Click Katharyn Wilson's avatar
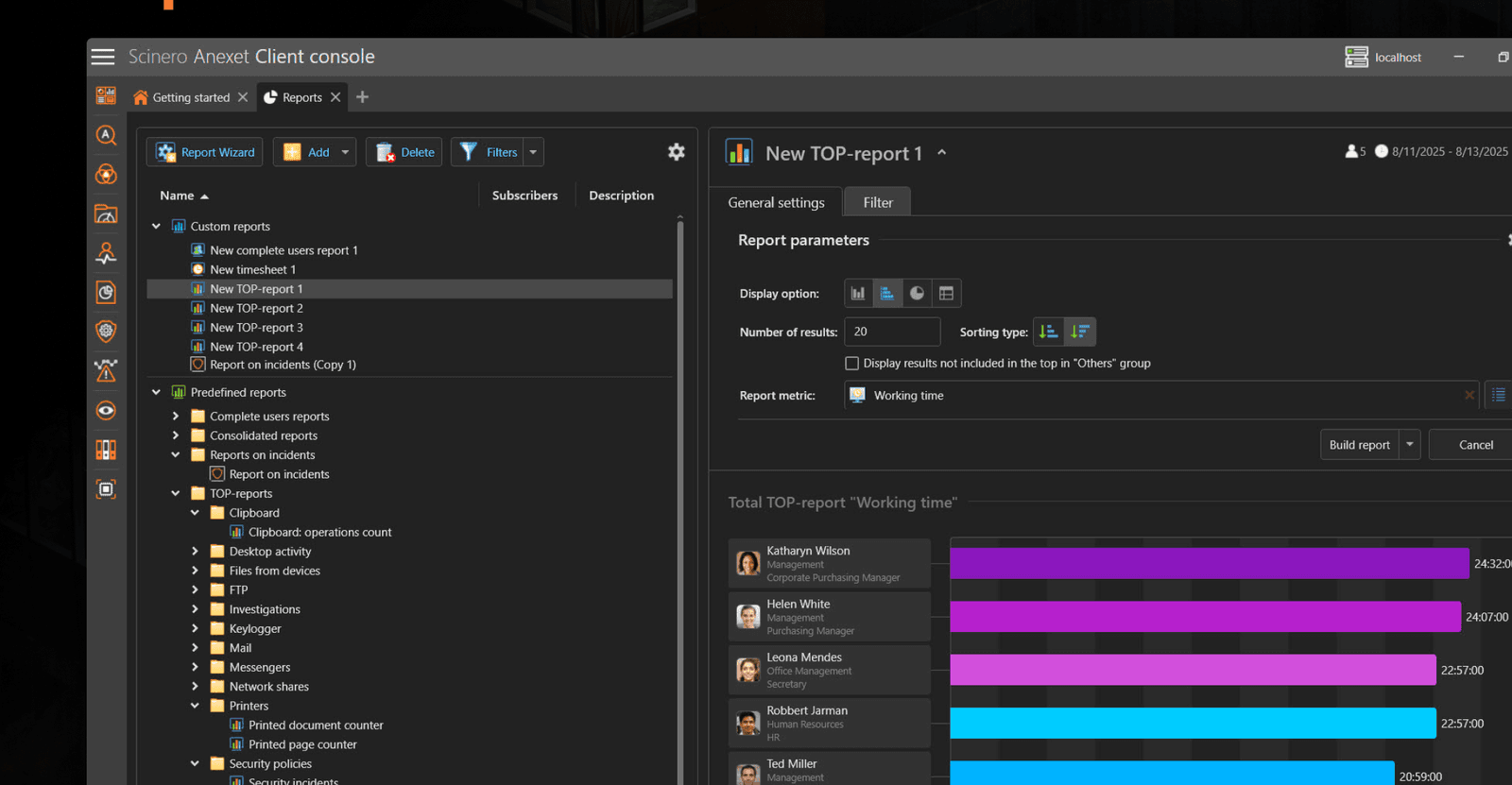The image size is (1512, 785). click(748, 564)
